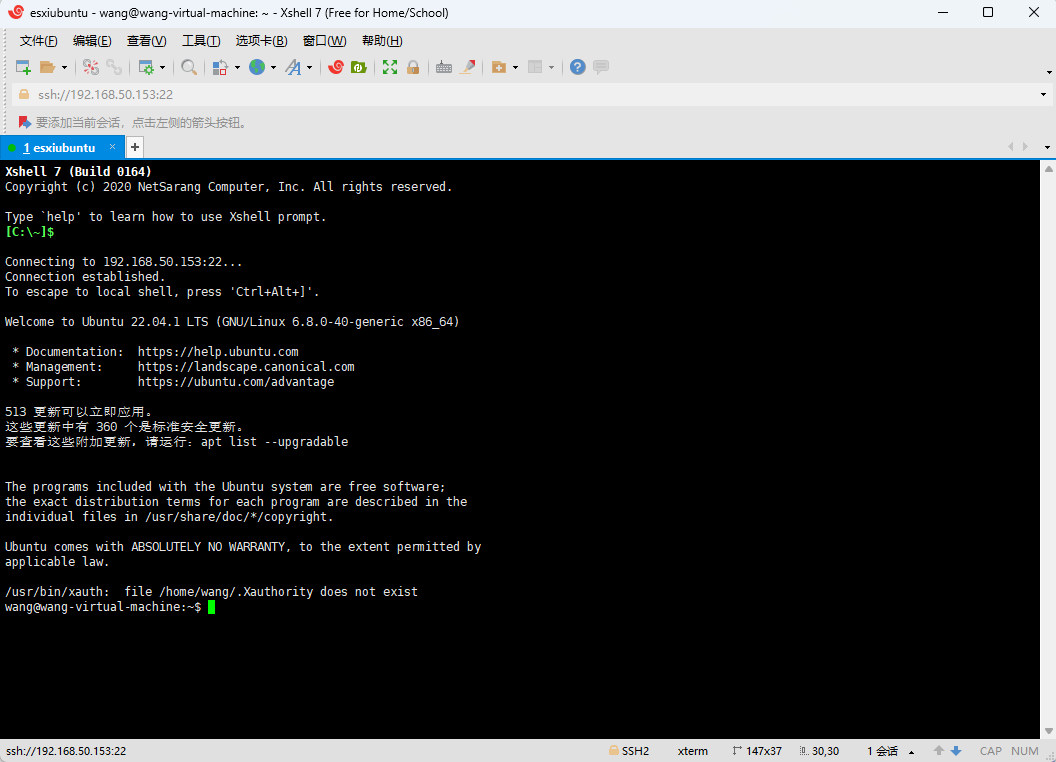This screenshot has height=762, width=1056.
Task: Click the Encoding globe icon
Action: [x=257, y=67]
